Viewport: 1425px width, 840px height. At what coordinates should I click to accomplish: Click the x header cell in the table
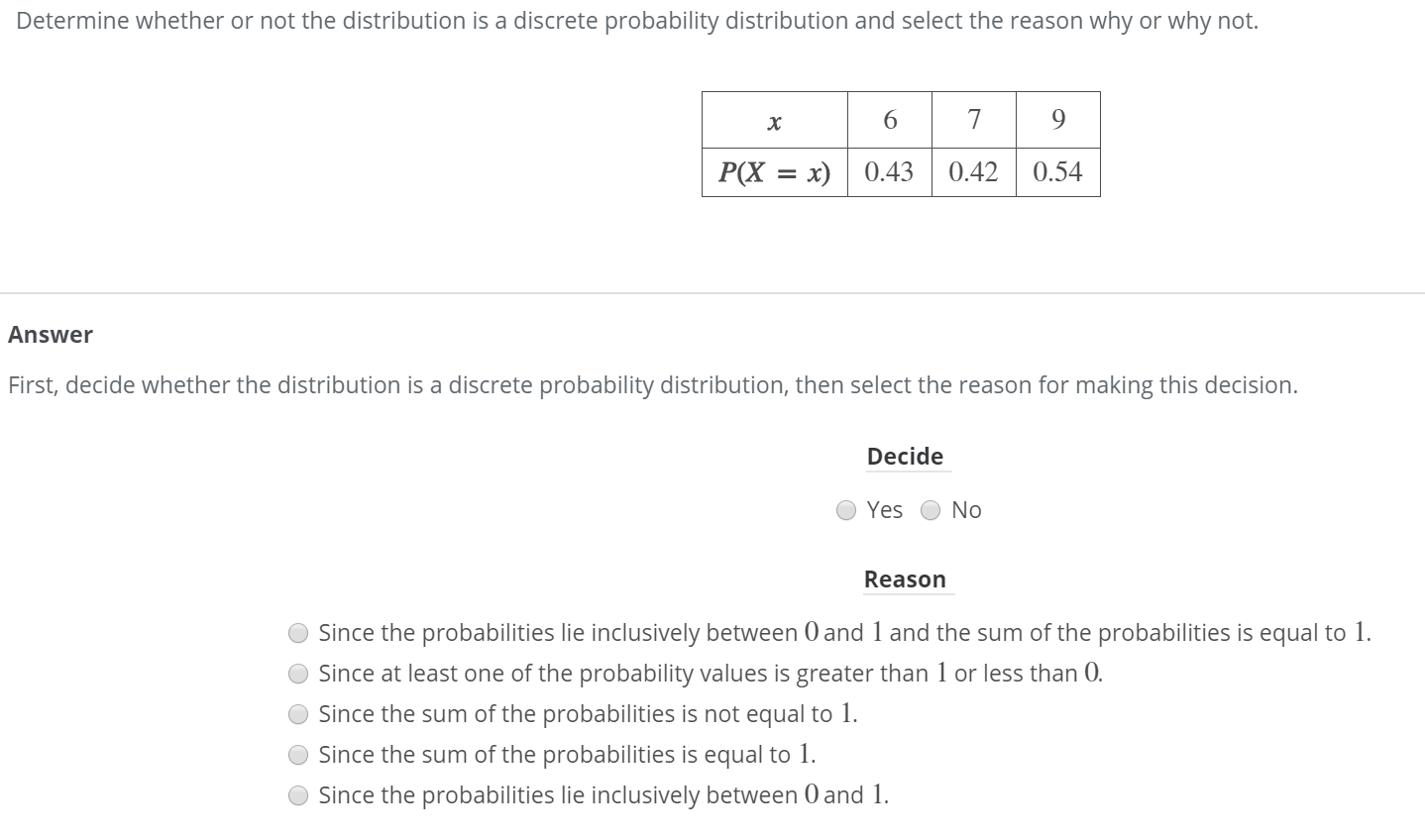click(x=774, y=120)
